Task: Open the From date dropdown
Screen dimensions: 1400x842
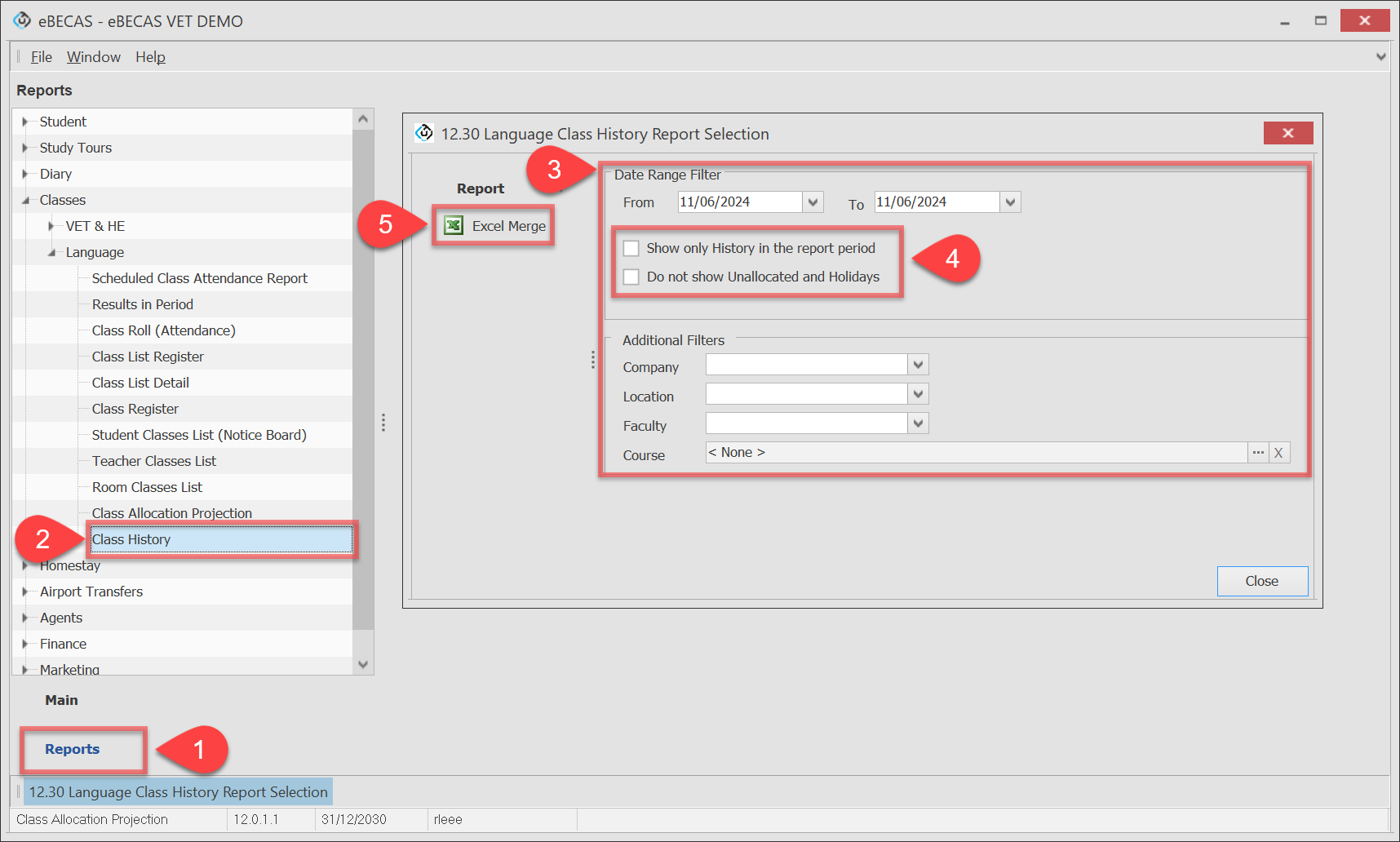Action: click(813, 202)
